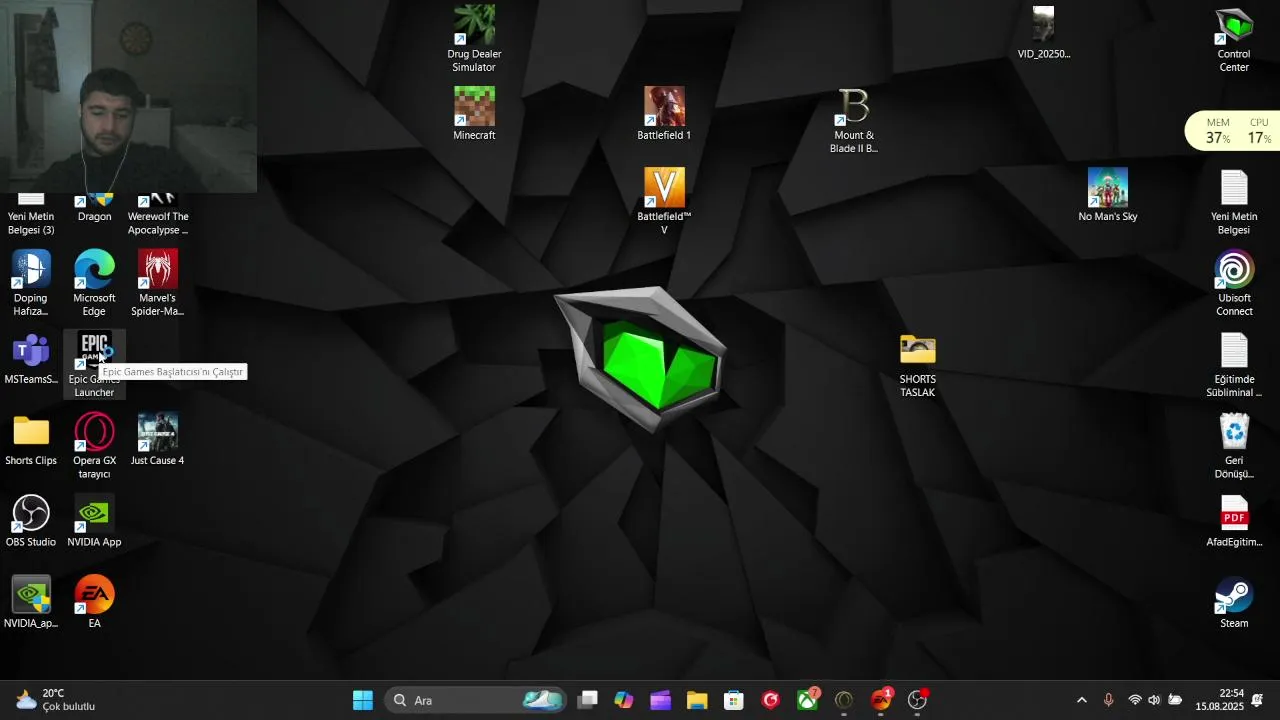Open the Geri Dönüşüm recycle bin

pyautogui.click(x=1234, y=446)
